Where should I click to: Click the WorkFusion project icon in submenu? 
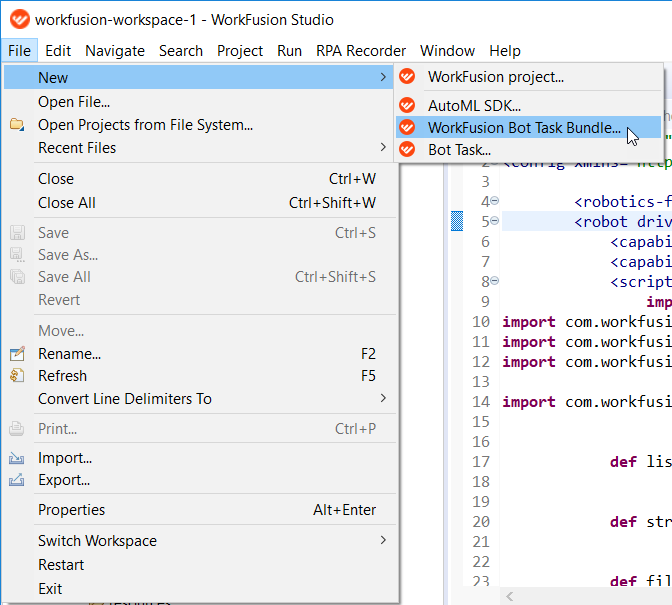coord(407,77)
